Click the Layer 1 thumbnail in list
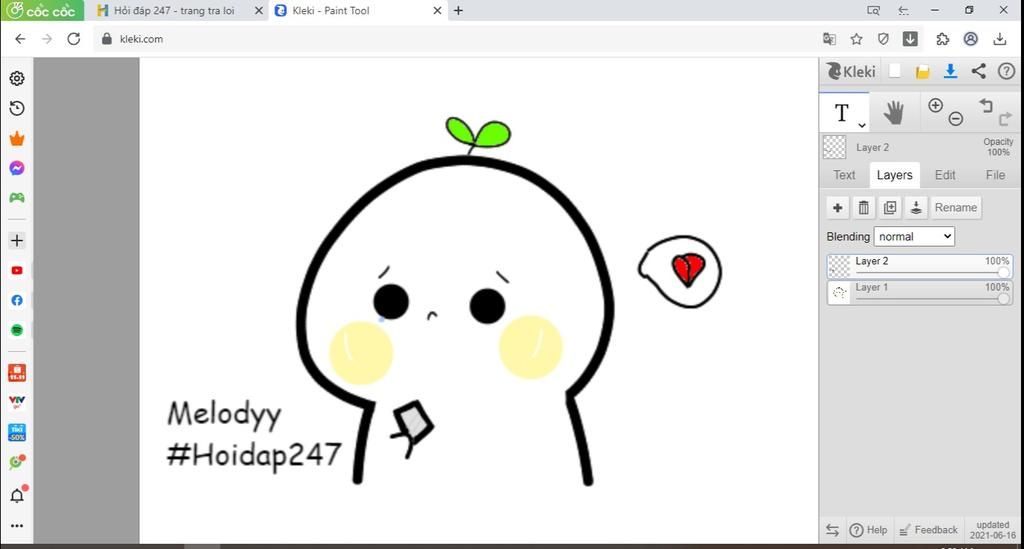 [839, 292]
